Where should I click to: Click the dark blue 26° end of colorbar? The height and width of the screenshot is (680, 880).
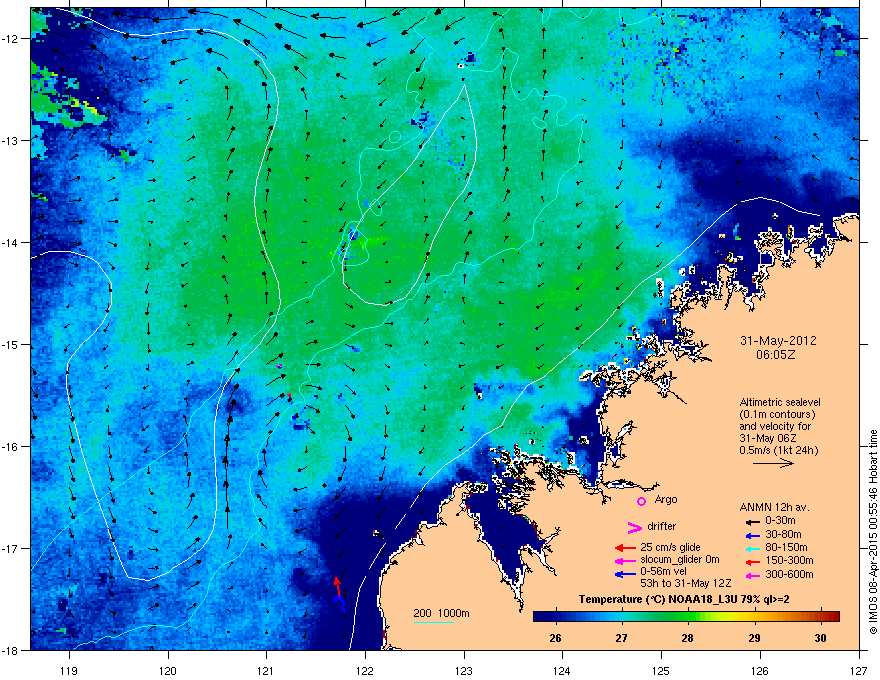[x=542, y=617]
